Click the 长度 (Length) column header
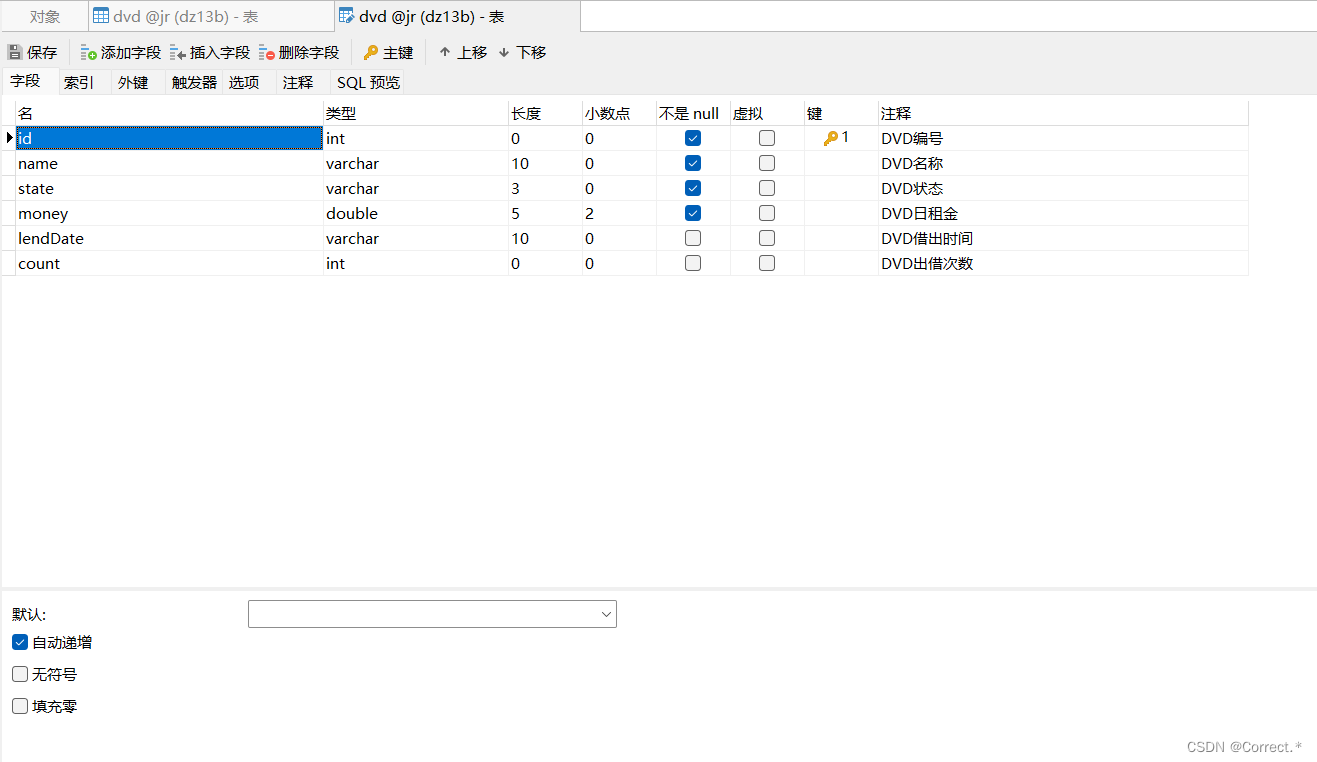The height and width of the screenshot is (762, 1317). [x=545, y=113]
